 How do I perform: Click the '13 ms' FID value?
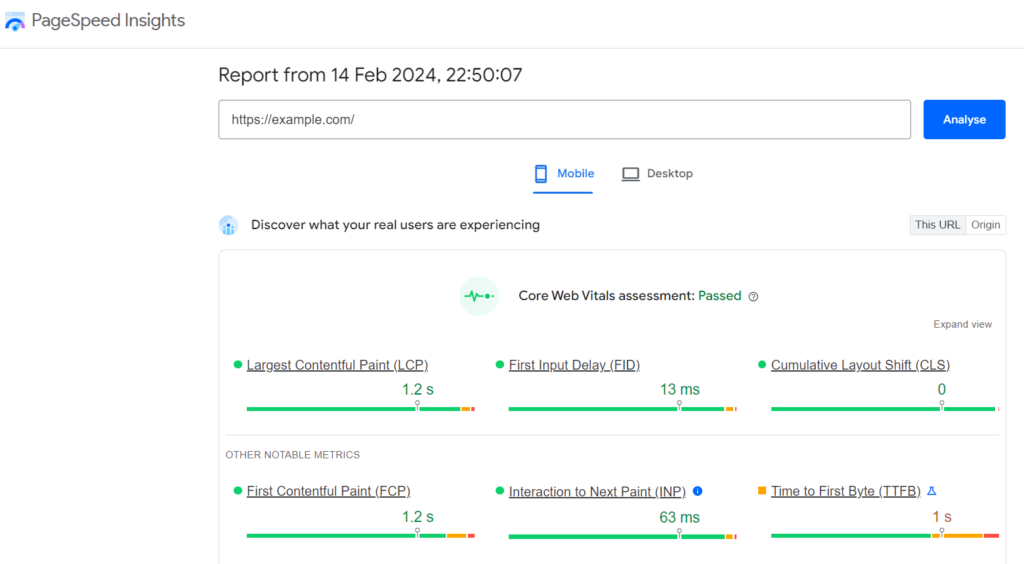[x=680, y=390]
